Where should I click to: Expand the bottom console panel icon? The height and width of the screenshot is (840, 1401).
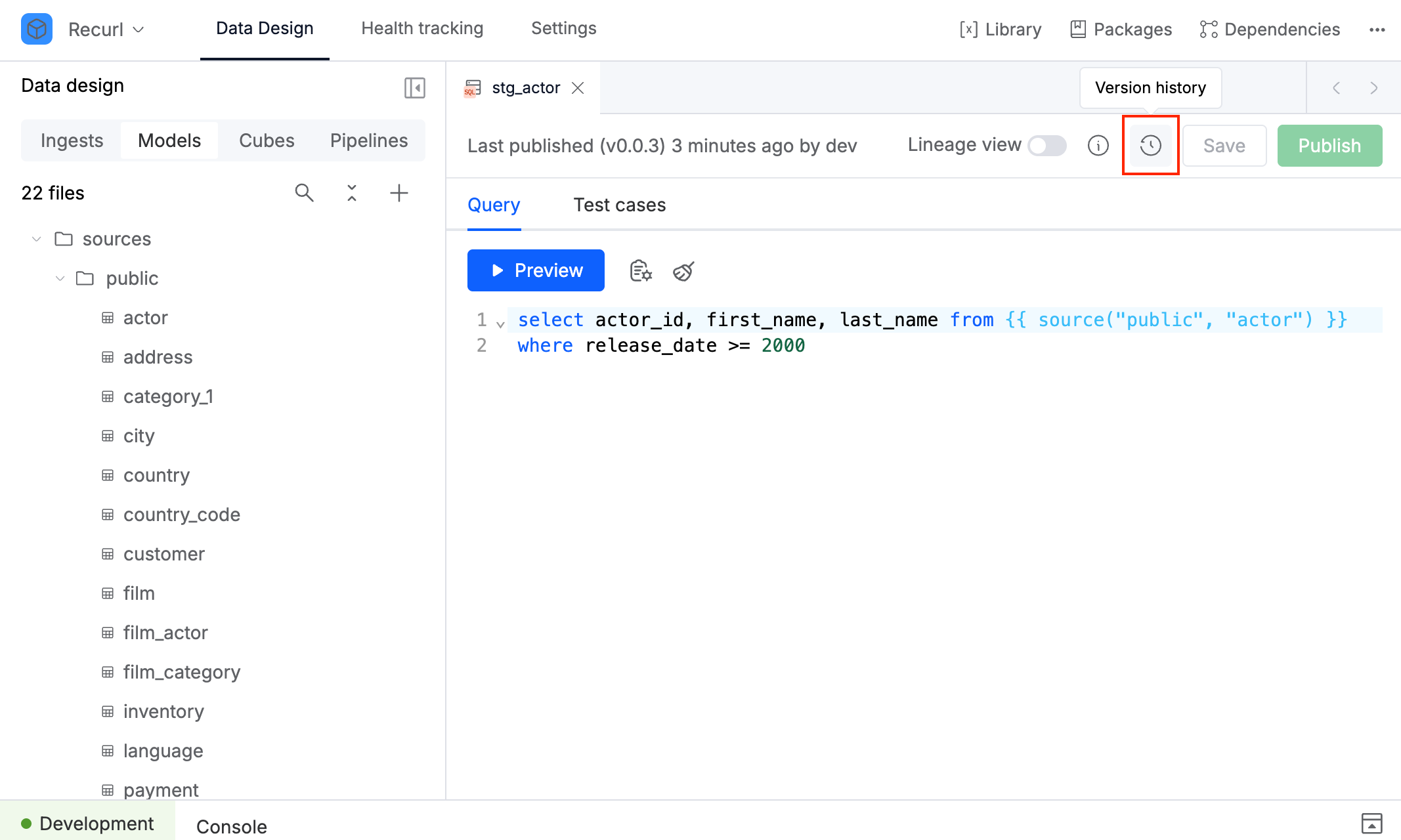pos(1371,823)
